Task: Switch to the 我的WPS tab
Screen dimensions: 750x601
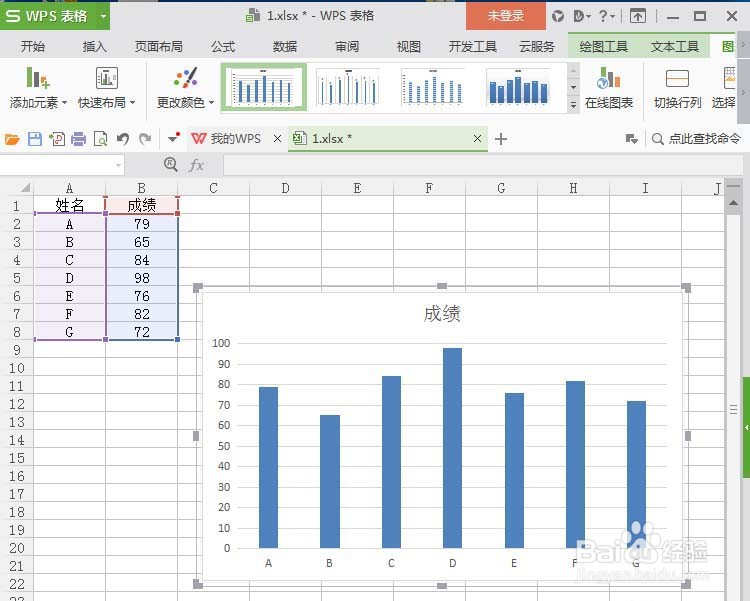Action: pos(226,139)
